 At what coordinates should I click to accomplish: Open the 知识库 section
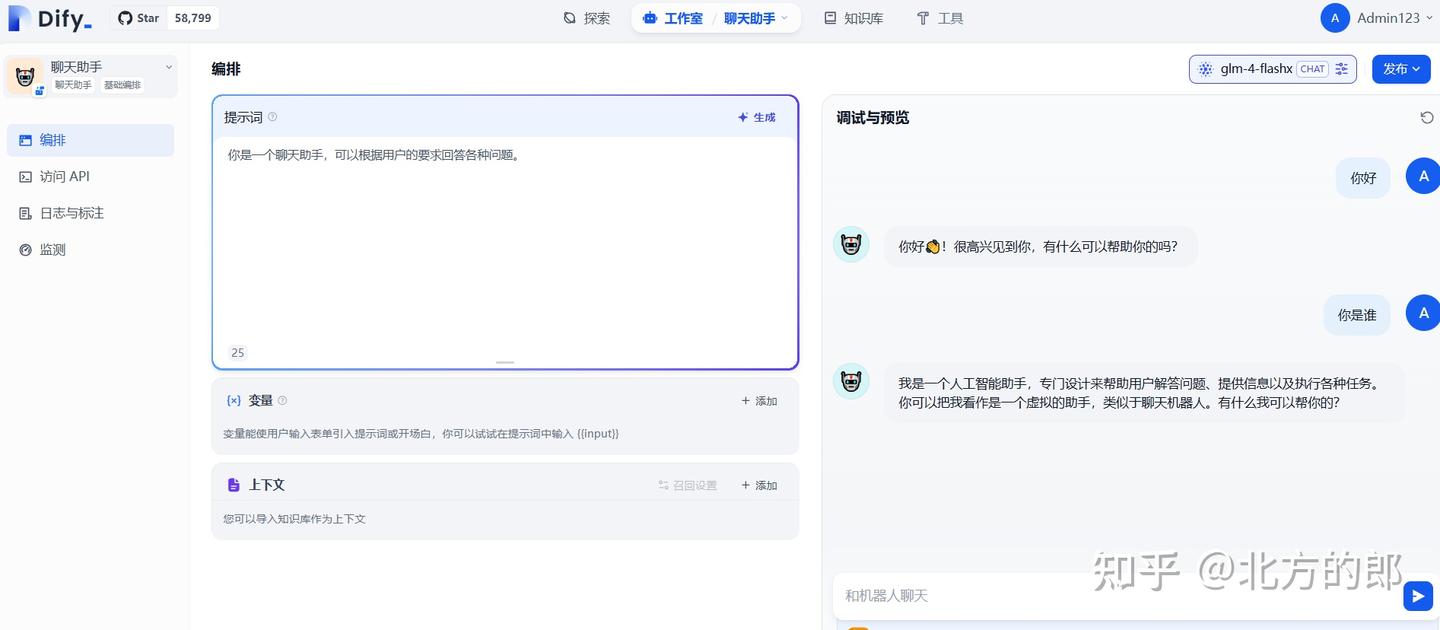tap(853, 17)
